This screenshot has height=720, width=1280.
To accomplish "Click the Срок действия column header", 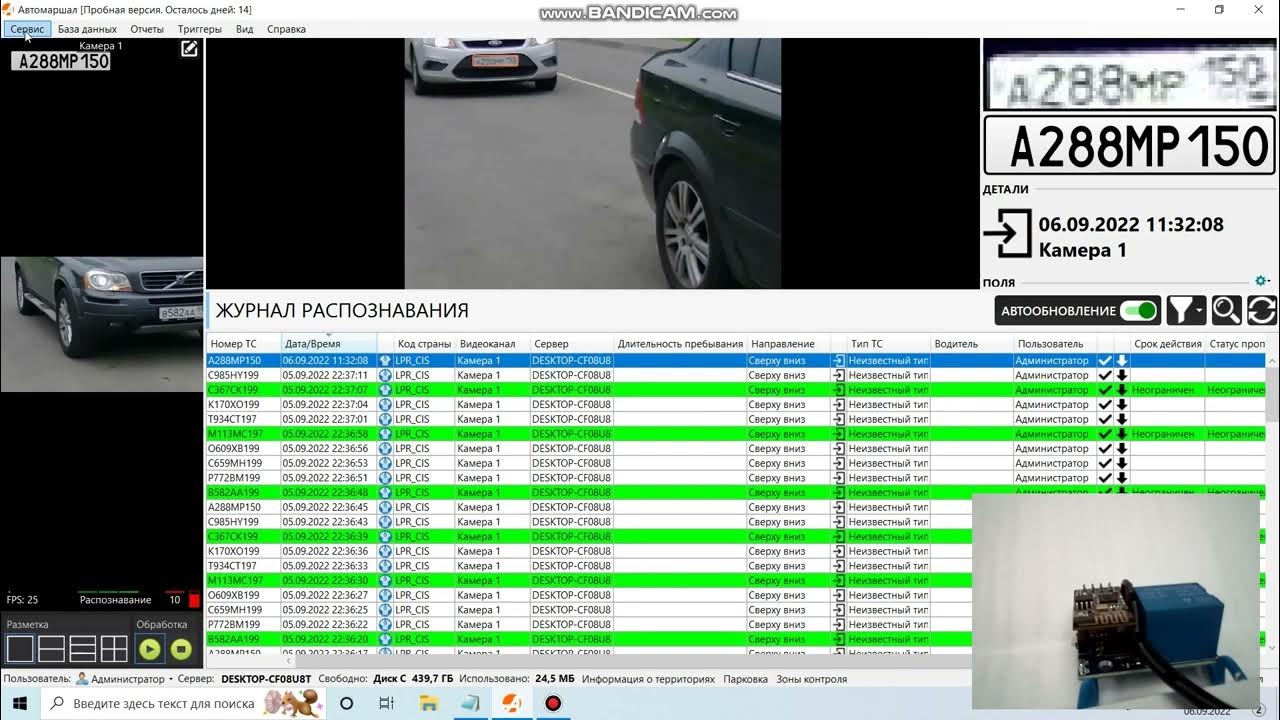I will tap(1168, 344).
